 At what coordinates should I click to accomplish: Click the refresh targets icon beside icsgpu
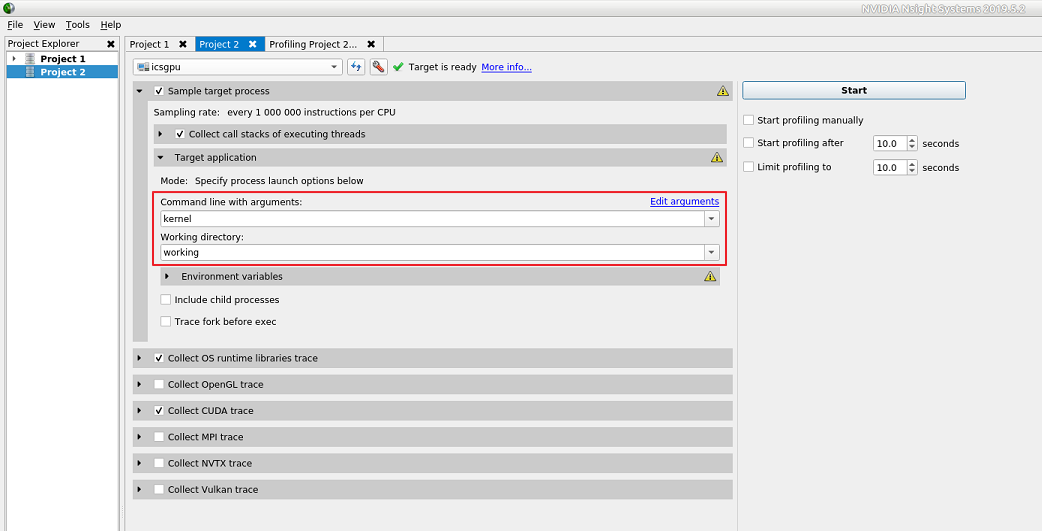(x=356, y=67)
